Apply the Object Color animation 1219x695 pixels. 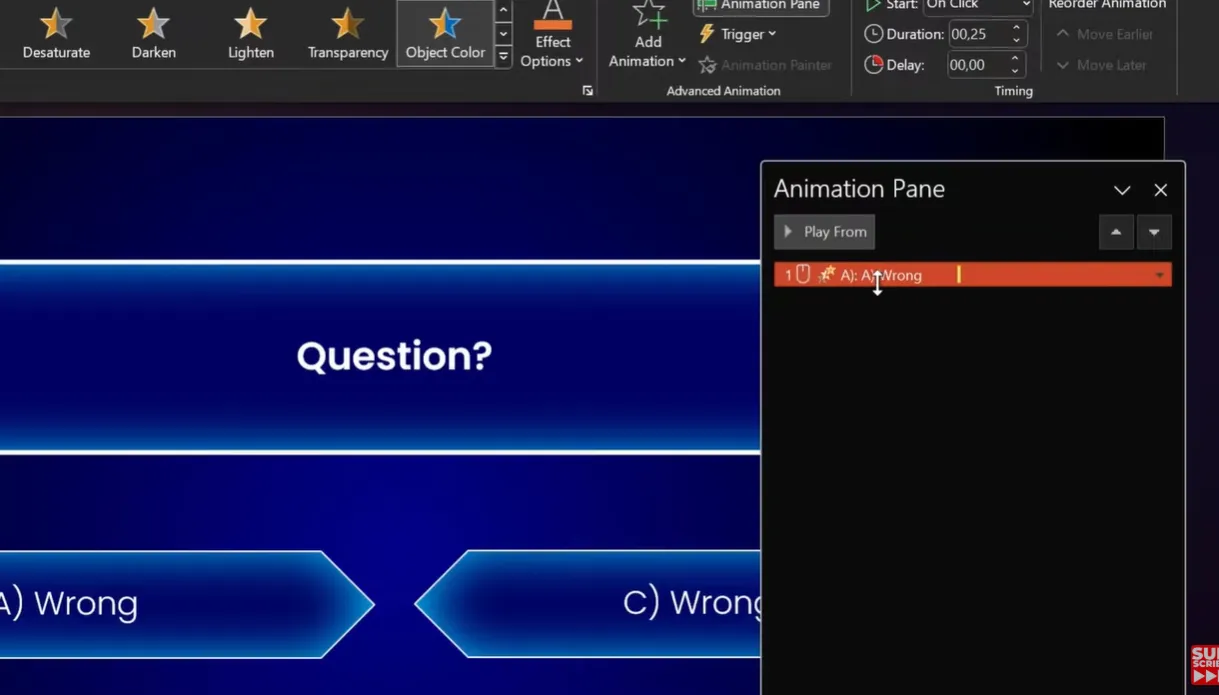pyautogui.click(x=445, y=33)
